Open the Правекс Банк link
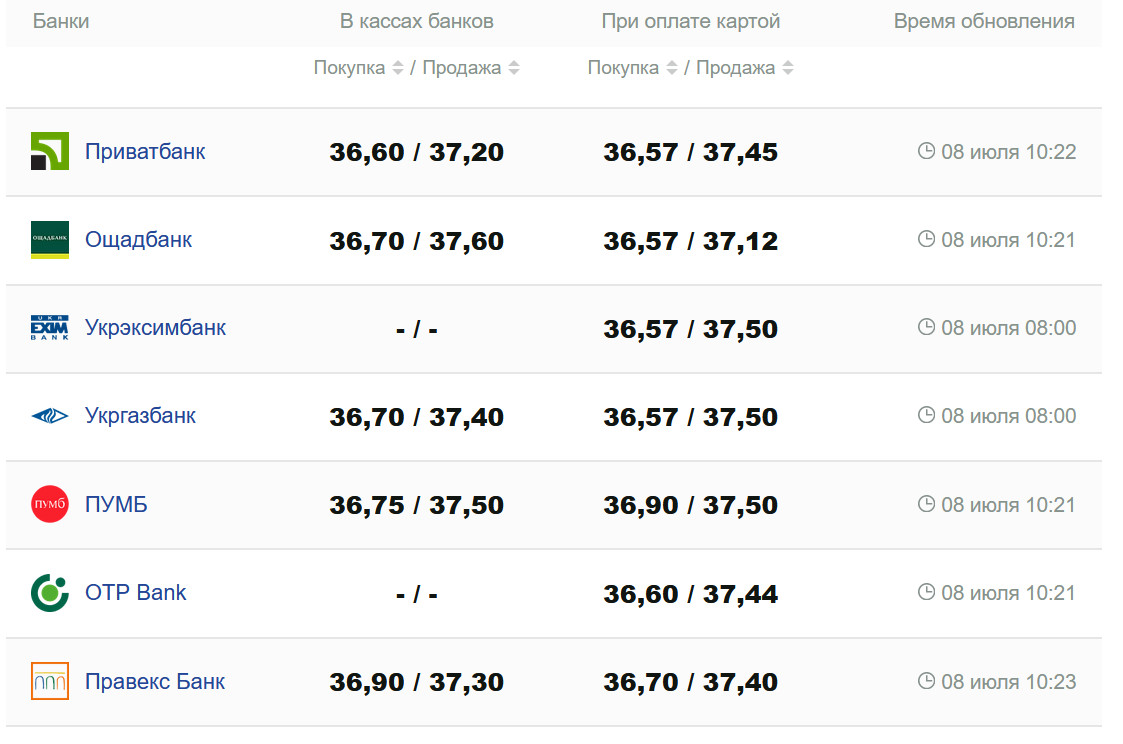 click(155, 682)
